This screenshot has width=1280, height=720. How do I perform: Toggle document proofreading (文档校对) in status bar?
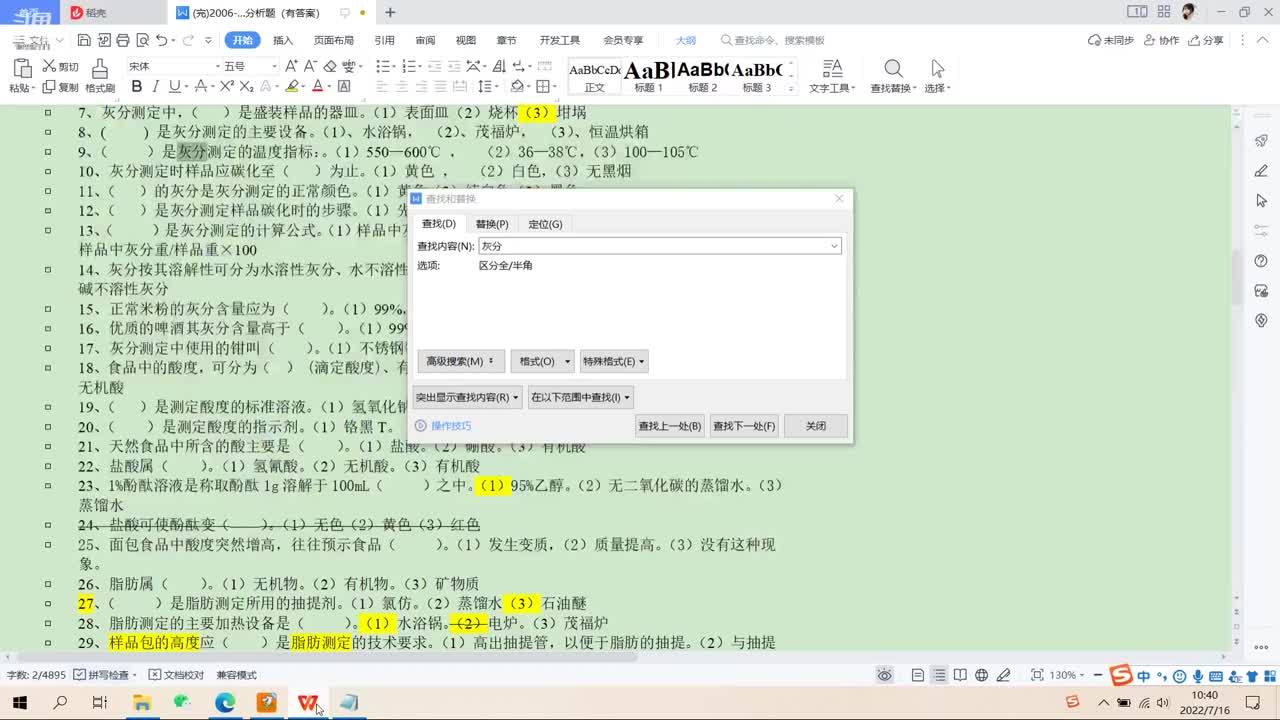pyautogui.click(x=176, y=675)
